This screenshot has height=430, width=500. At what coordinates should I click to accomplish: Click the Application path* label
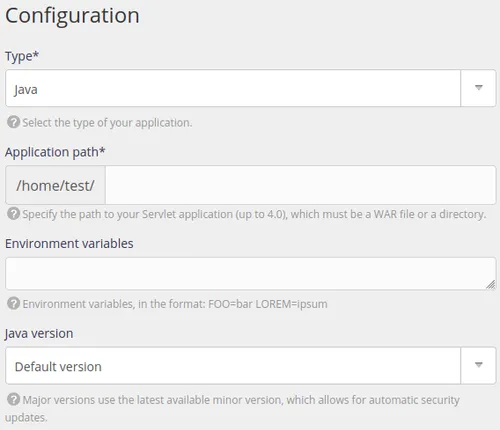pos(55,152)
